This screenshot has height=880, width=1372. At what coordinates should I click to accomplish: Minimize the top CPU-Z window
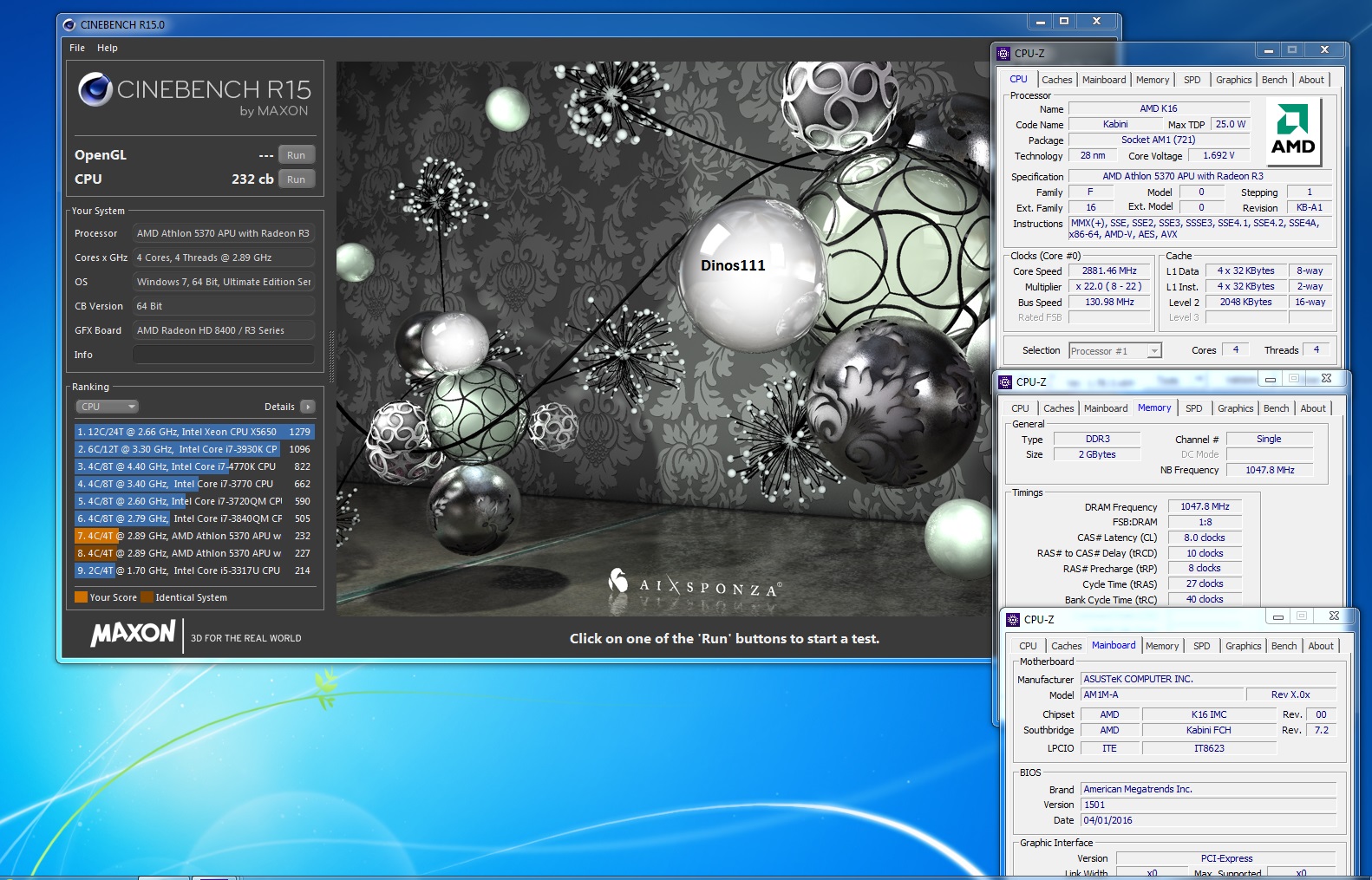(x=1268, y=50)
